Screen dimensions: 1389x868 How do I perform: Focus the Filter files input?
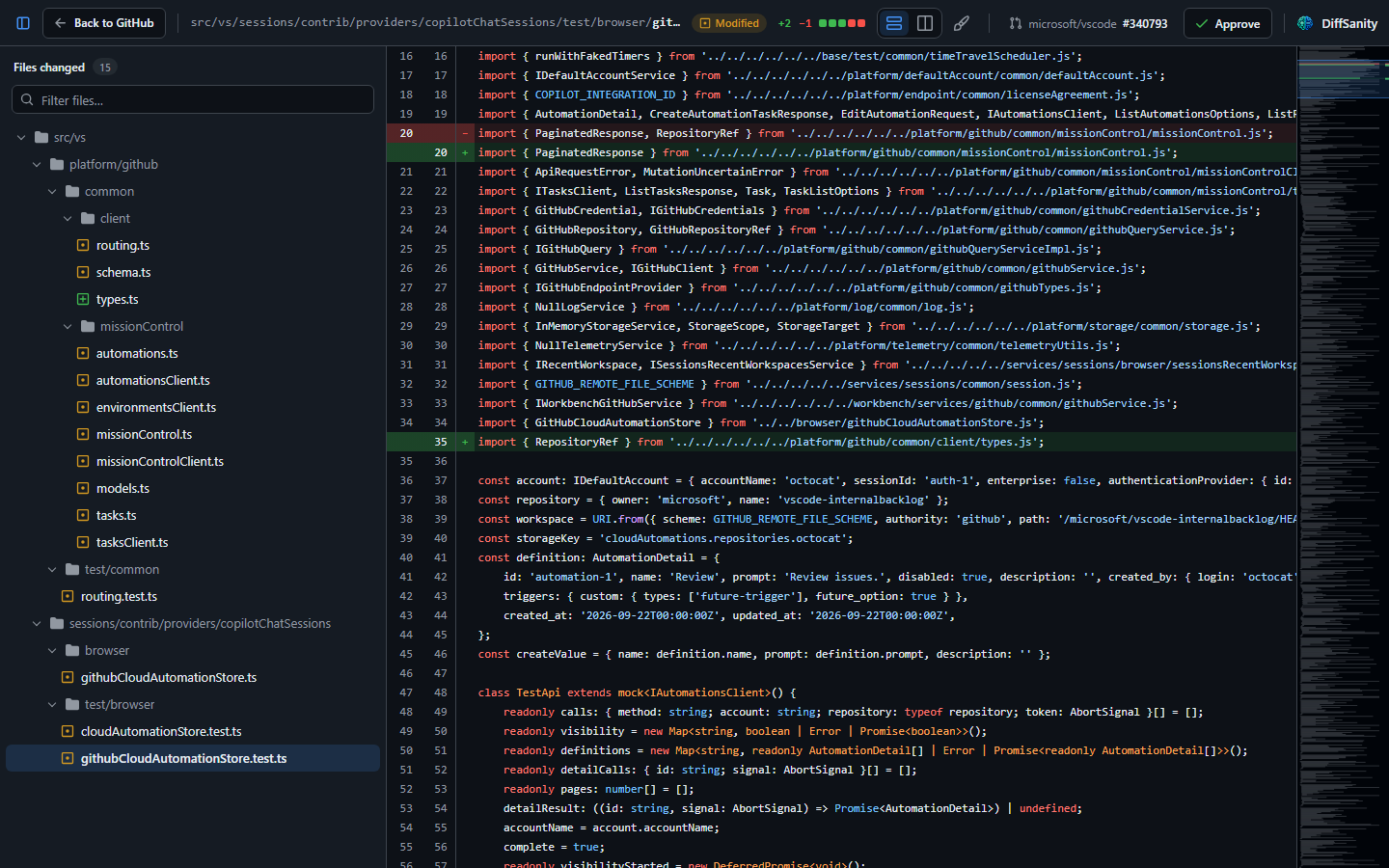click(193, 99)
